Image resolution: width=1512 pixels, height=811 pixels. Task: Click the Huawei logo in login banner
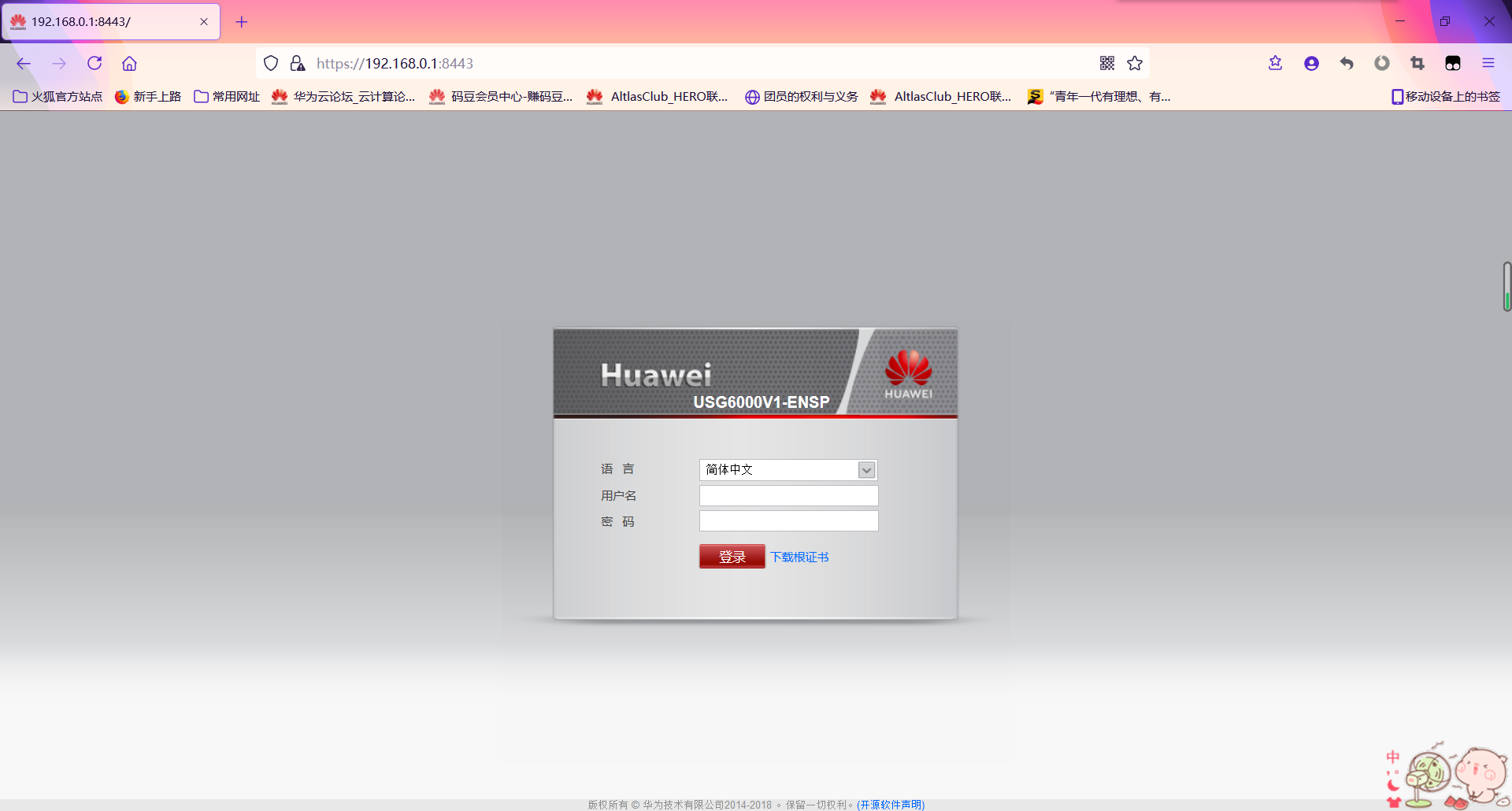coord(908,374)
